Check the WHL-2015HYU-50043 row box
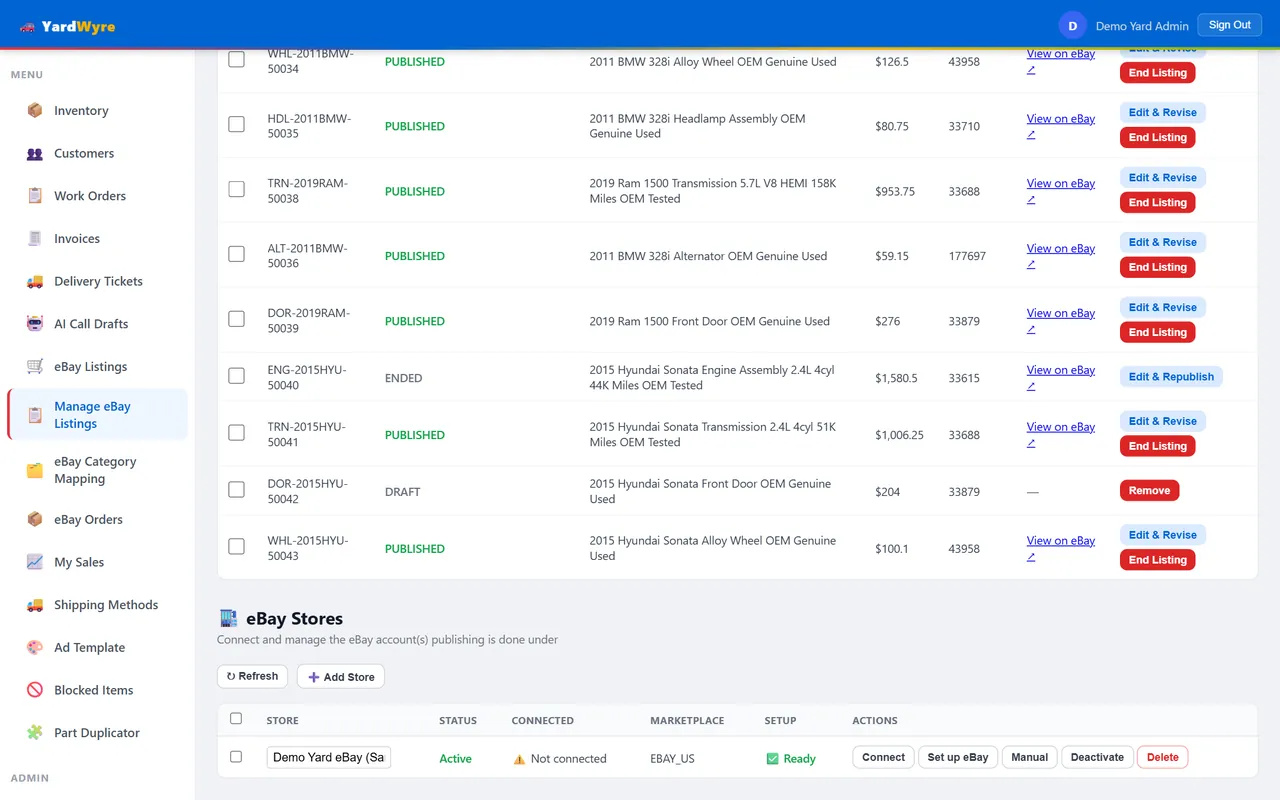Screen dimensions: 1280x800 [x=236, y=547]
